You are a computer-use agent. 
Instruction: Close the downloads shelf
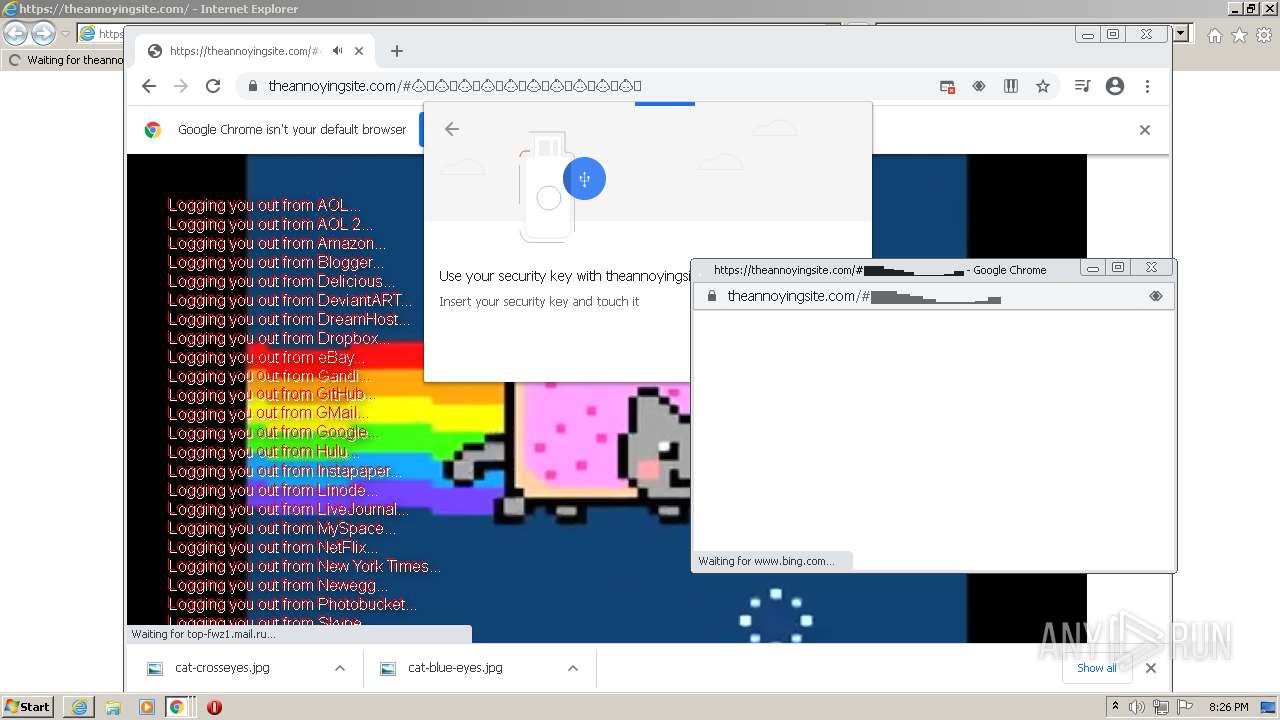tap(1151, 668)
